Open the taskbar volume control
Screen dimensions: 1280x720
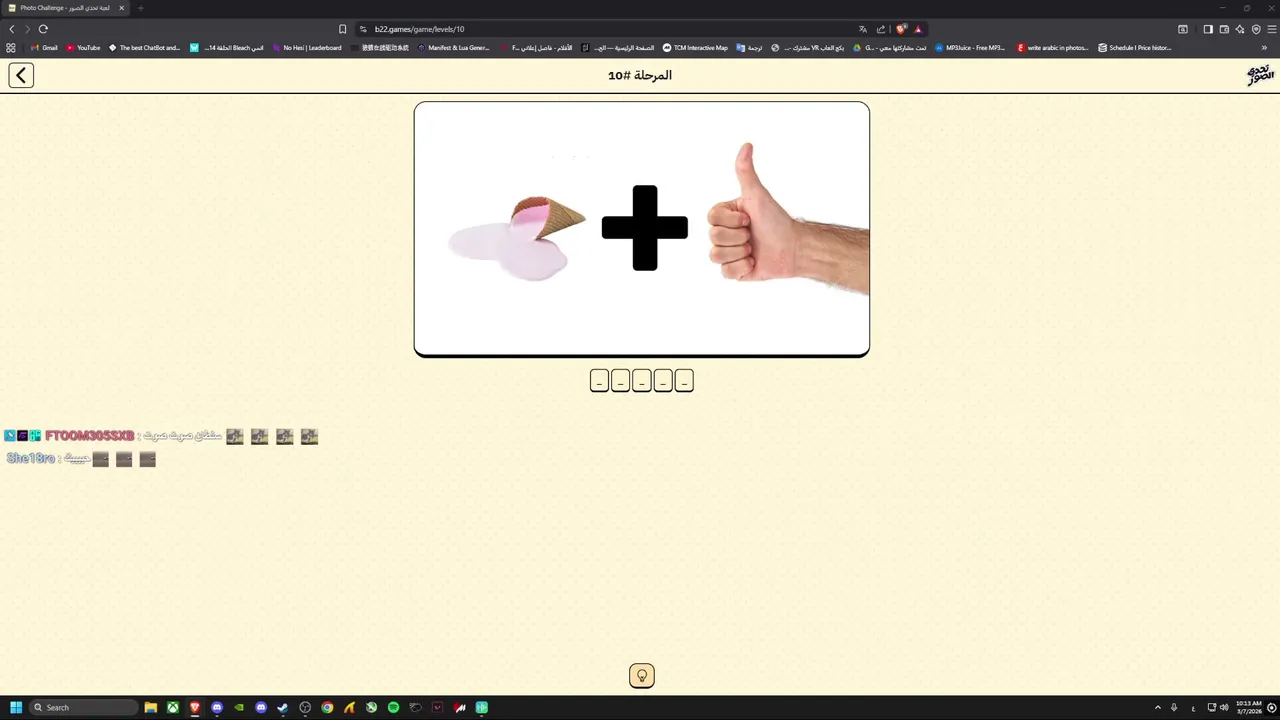pyautogui.click(x=1224, y=708)
